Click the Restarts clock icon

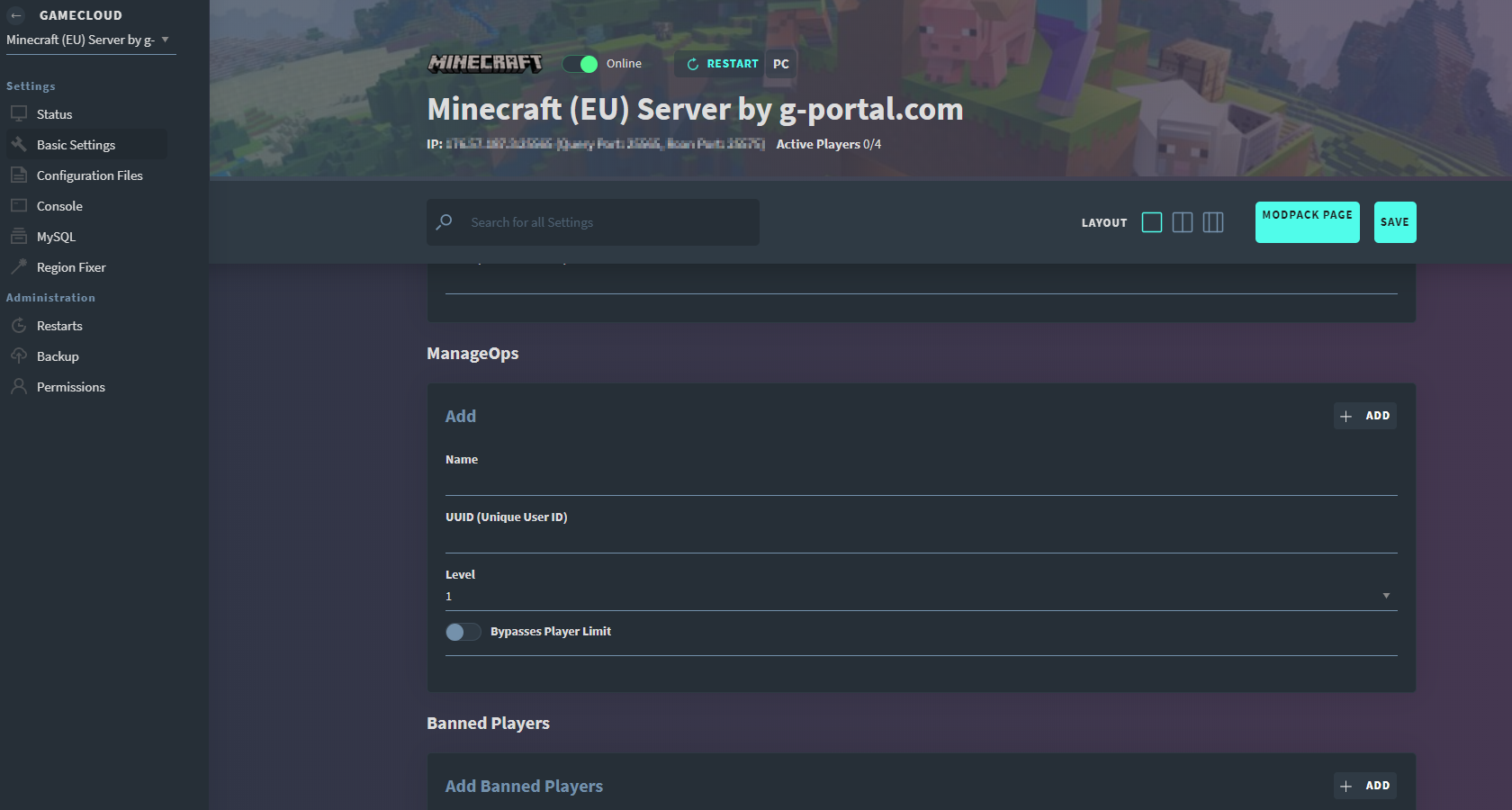click(20, 325)
